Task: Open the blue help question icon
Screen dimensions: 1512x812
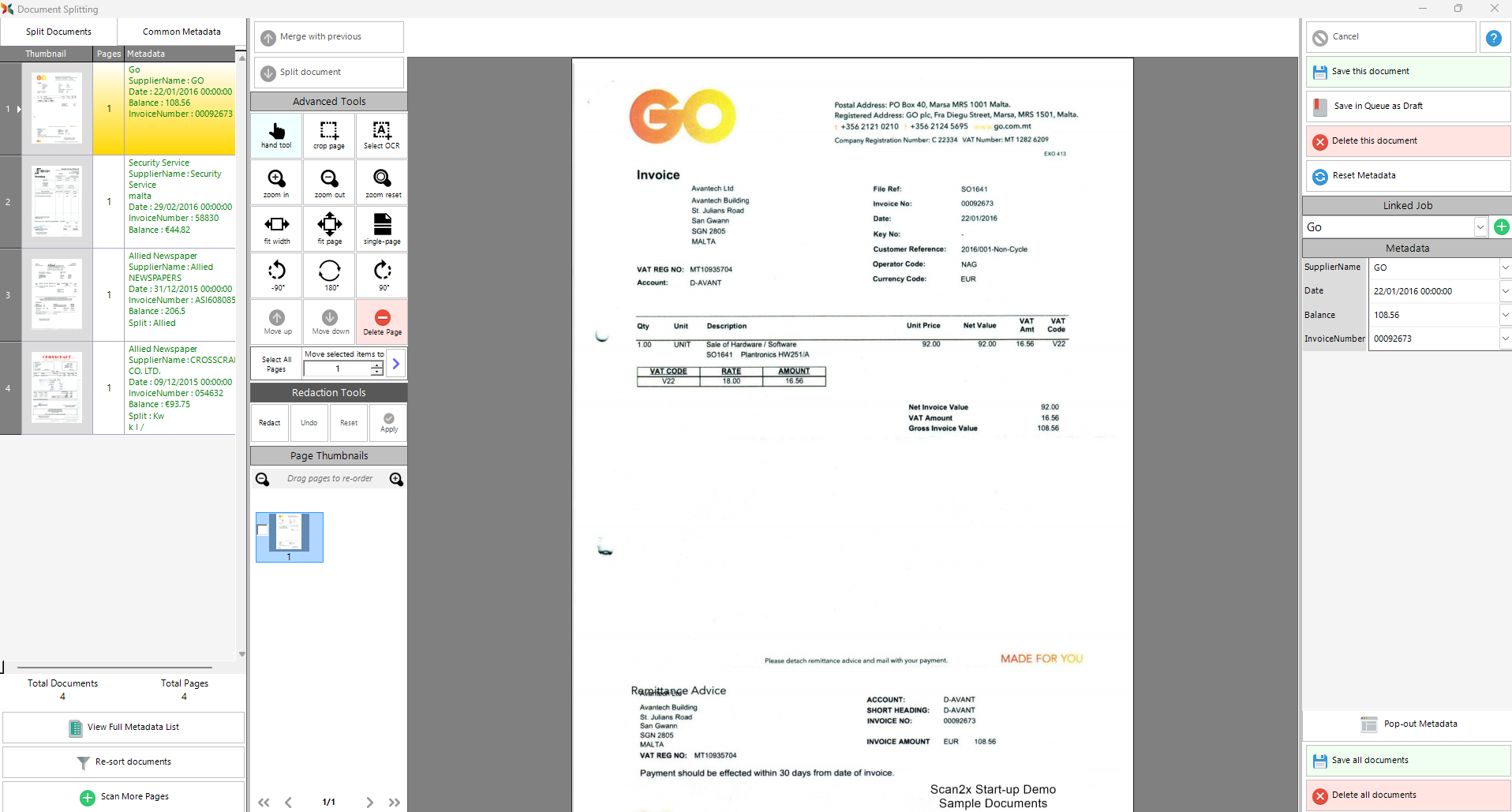Action: tap(1493, 38)
